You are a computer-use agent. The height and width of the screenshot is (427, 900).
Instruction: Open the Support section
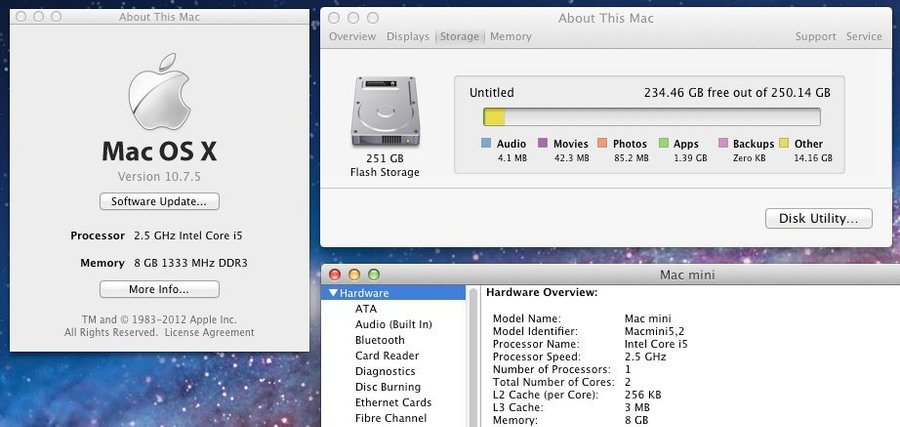pos(816,37)
